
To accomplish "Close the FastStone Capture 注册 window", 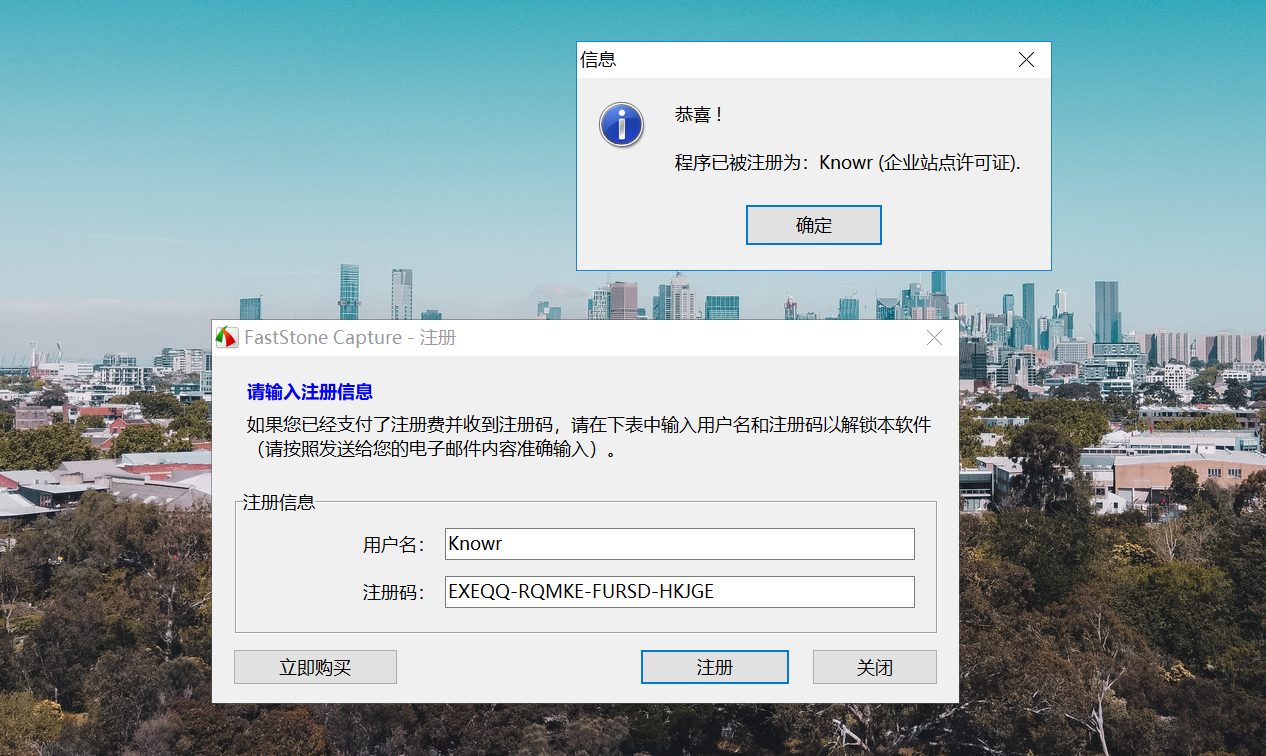I will [934, 338].
